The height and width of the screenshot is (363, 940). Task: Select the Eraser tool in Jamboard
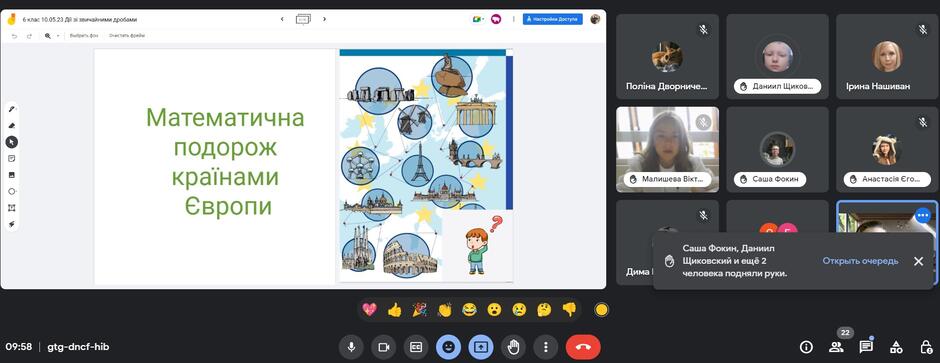(11, 125)
